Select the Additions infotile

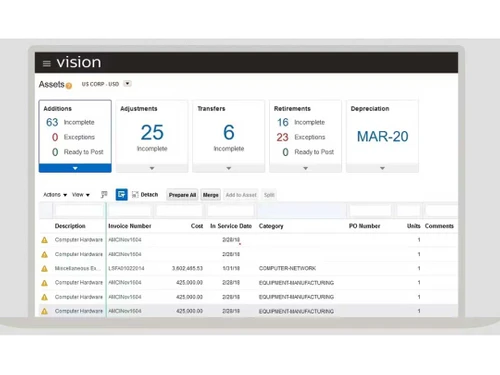pyautogui.click(x=75, y=136)
